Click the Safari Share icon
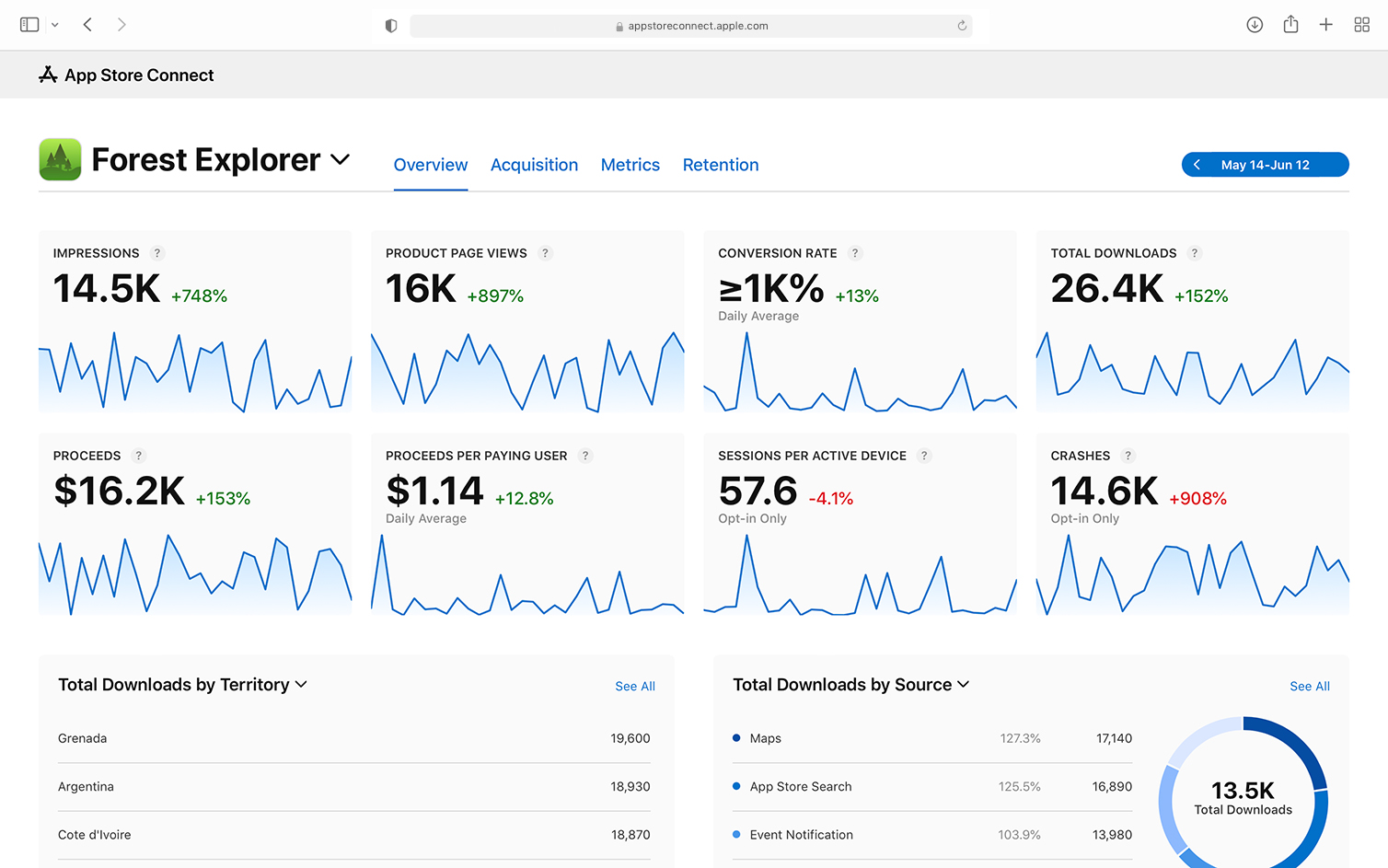The width and height of the screenshot is (1388, 868). coord(1290,24)
